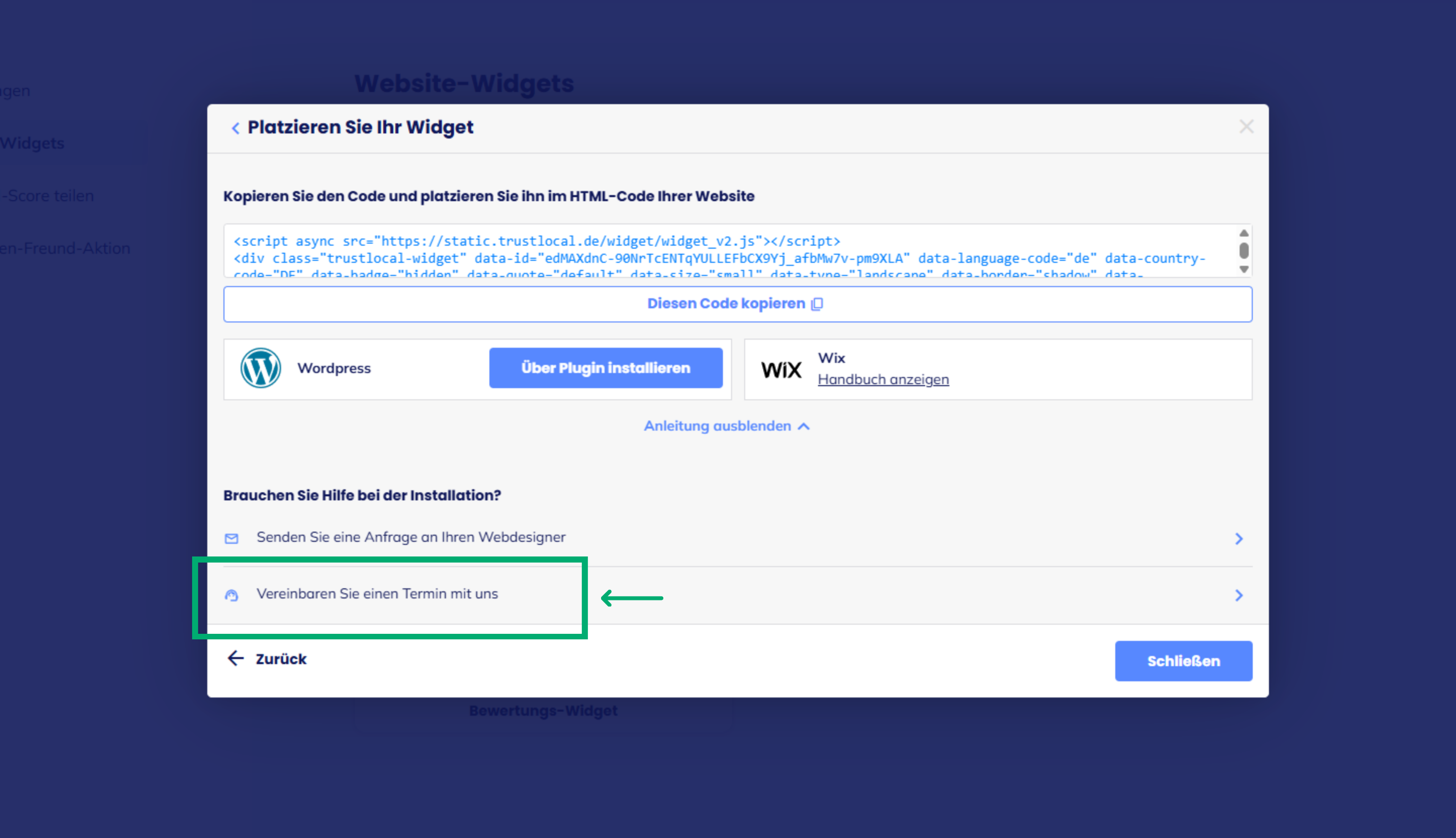Expand the appointment row chevron

[x=1239, y=595]
